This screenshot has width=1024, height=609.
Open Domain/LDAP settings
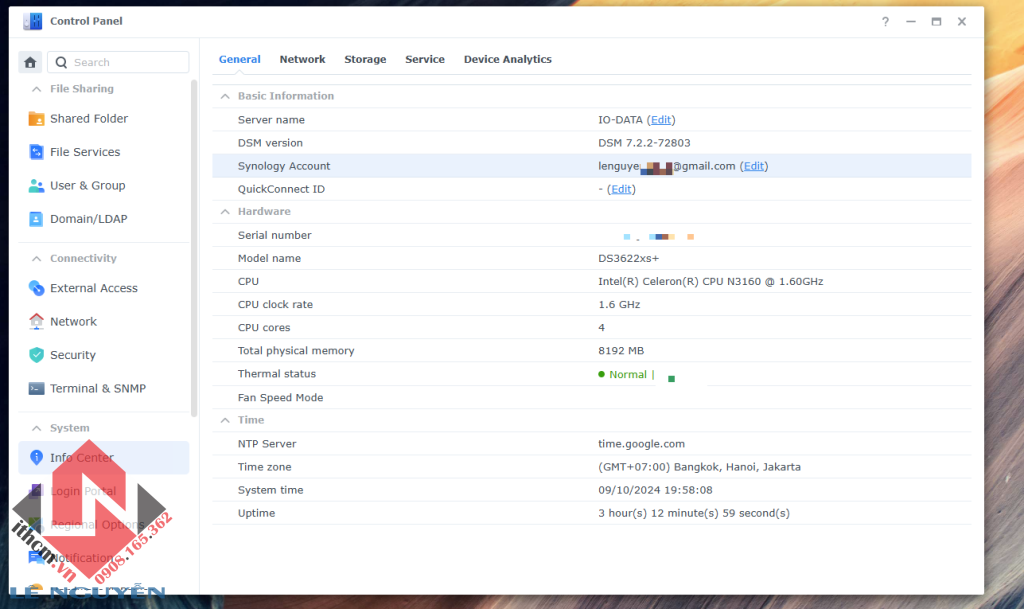click(x=88, y=219)
